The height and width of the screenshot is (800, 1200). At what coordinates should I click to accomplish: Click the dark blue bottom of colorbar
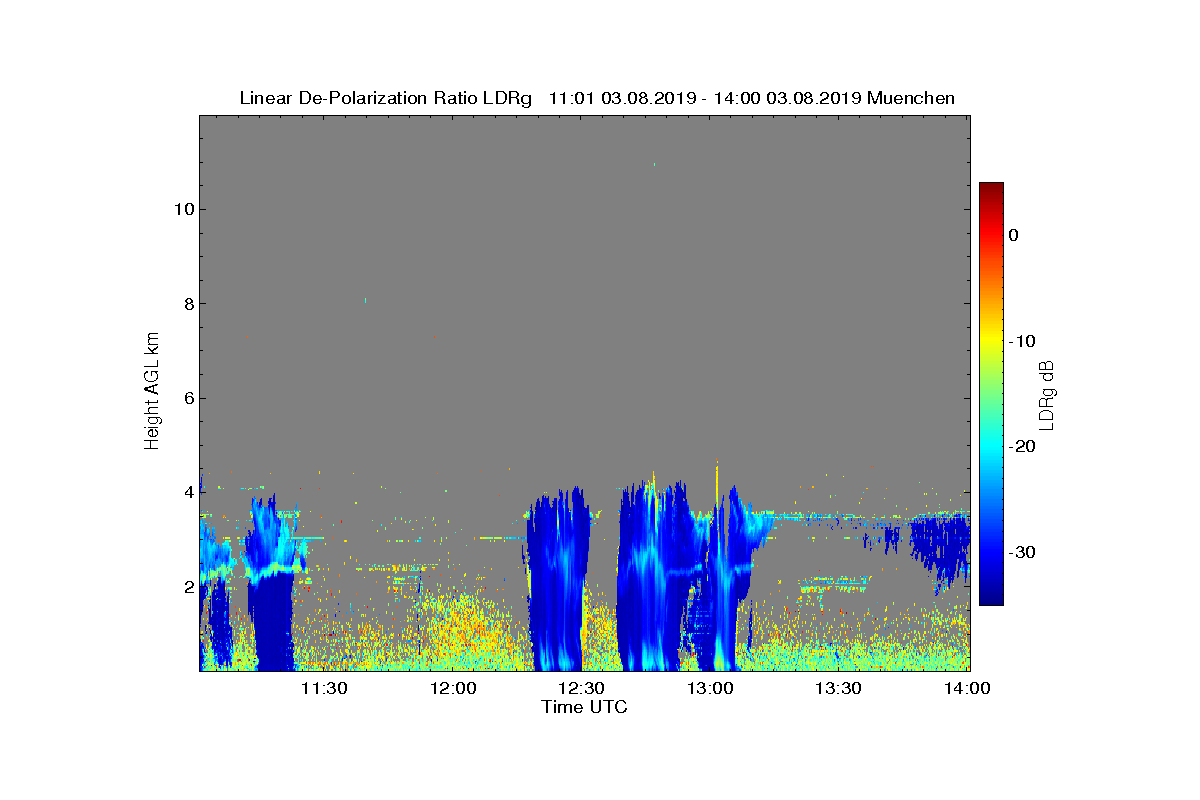click(991, 599)
